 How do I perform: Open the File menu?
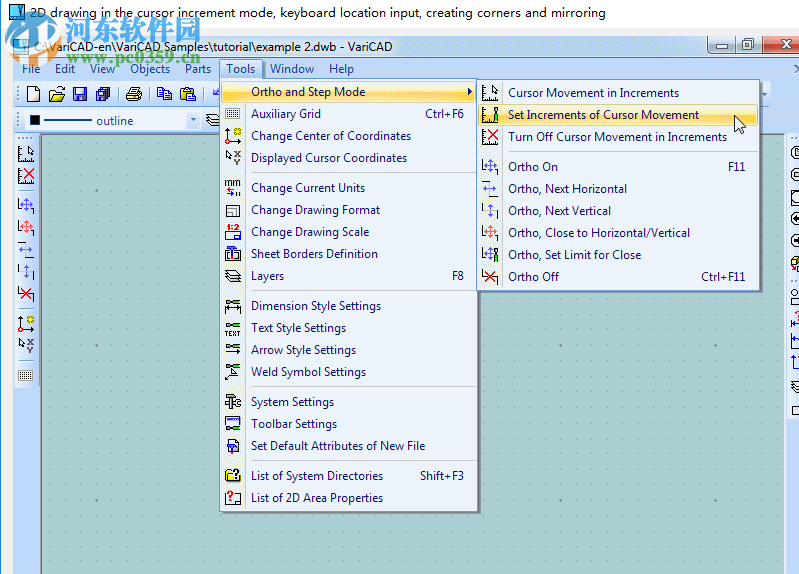[31, 69]
